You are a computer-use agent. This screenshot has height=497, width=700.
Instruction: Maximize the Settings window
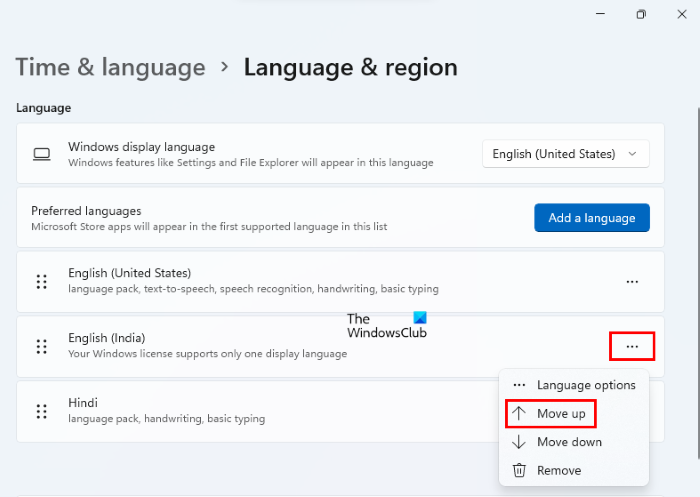[x=641, y=14]
